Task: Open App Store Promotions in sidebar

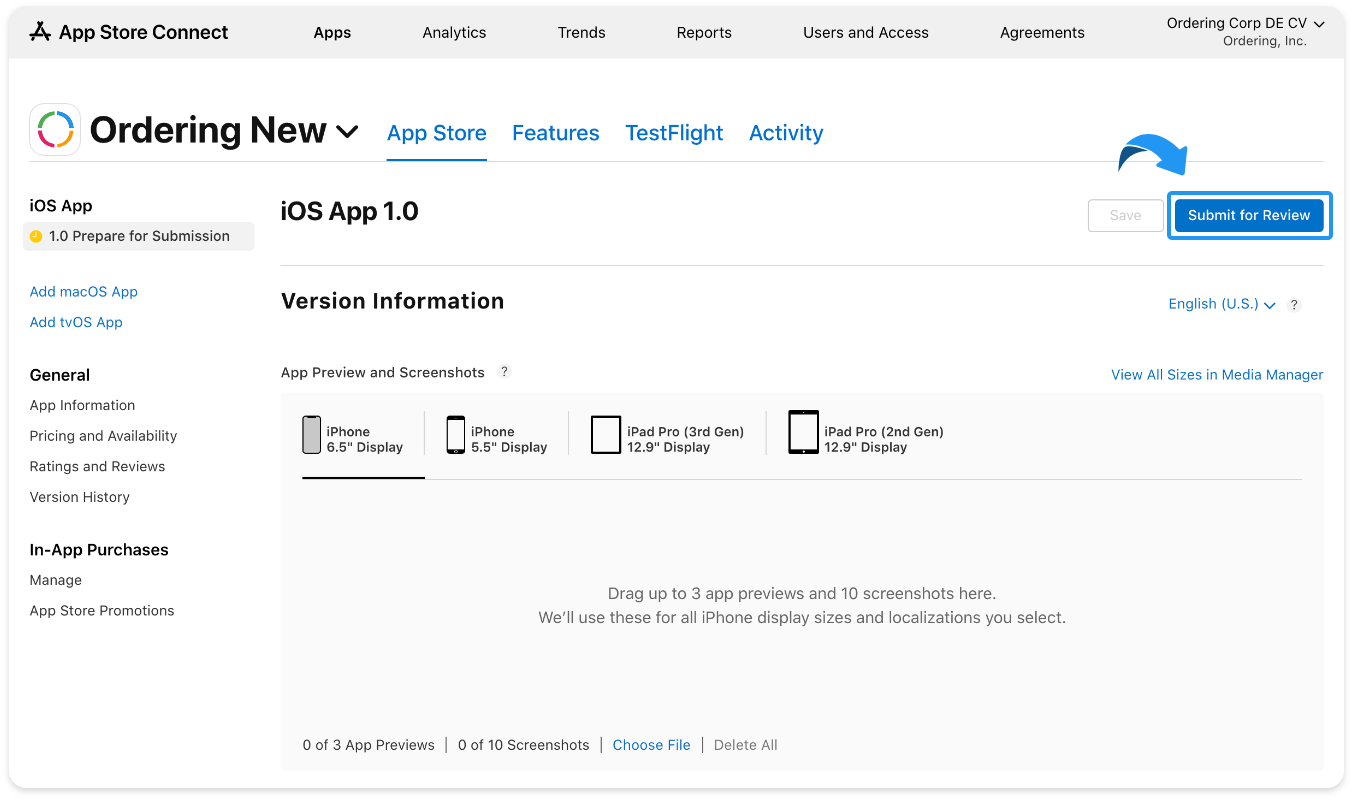Action: [x=102, y=611]
